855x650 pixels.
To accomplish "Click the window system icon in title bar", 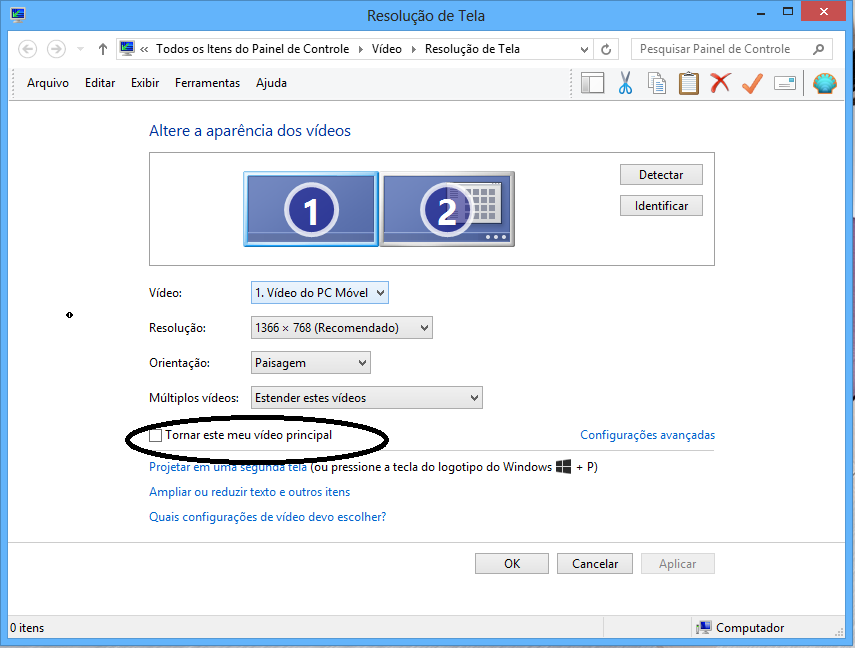I will pos(17,14).
